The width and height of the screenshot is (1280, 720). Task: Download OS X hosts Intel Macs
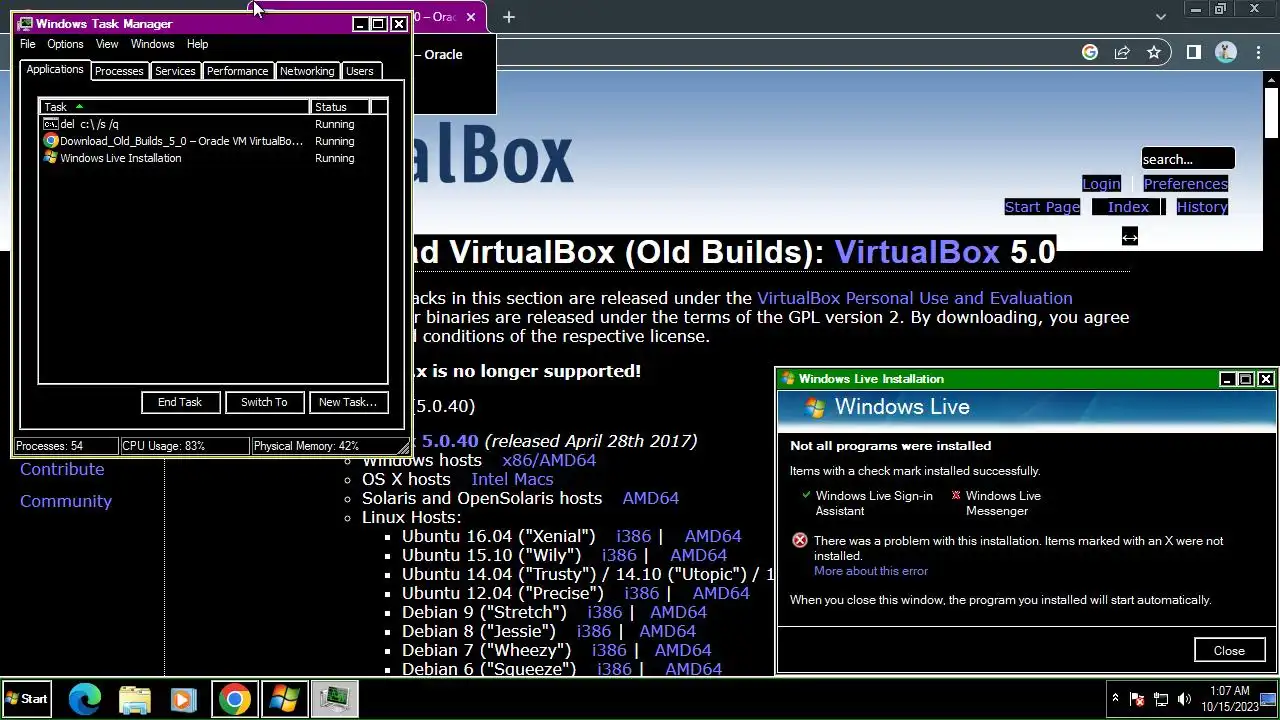coord(512,479)
